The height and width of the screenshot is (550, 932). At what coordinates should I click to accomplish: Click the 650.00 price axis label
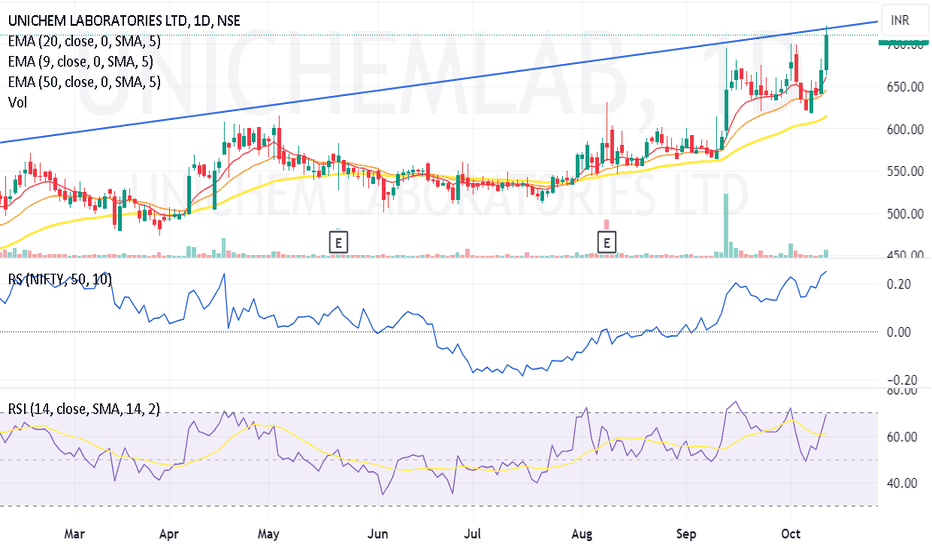[905, 87]
